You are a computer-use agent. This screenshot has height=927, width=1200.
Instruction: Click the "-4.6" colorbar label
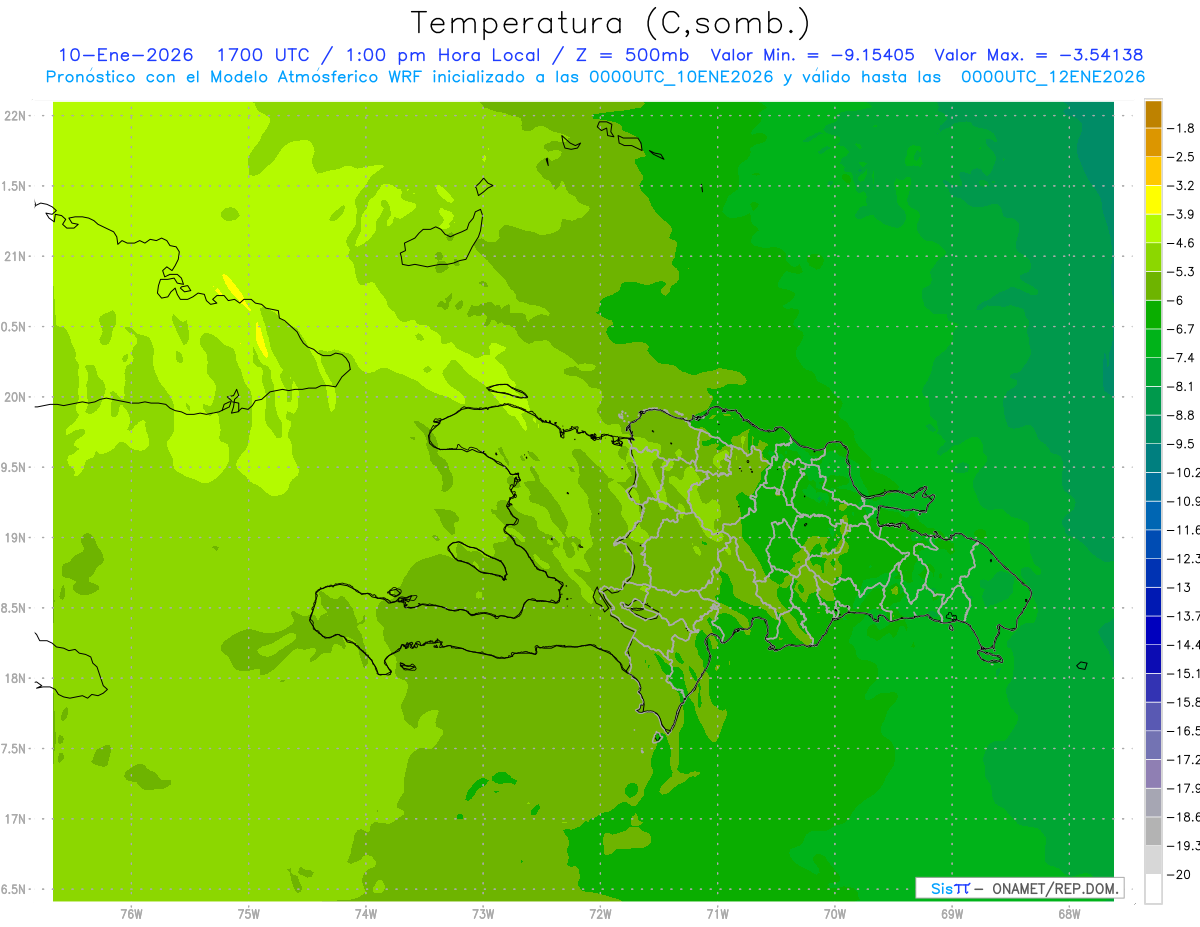1183,243
